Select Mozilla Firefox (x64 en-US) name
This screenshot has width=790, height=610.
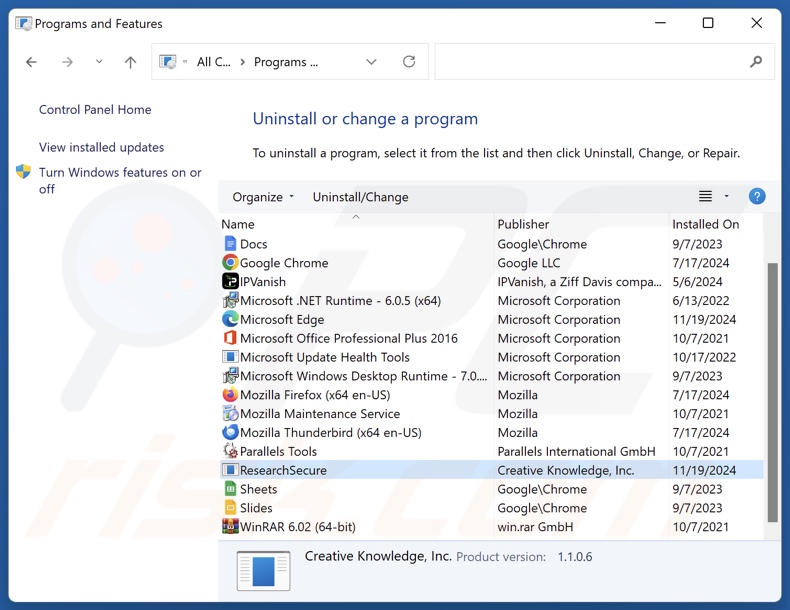[x=315, y=395]
